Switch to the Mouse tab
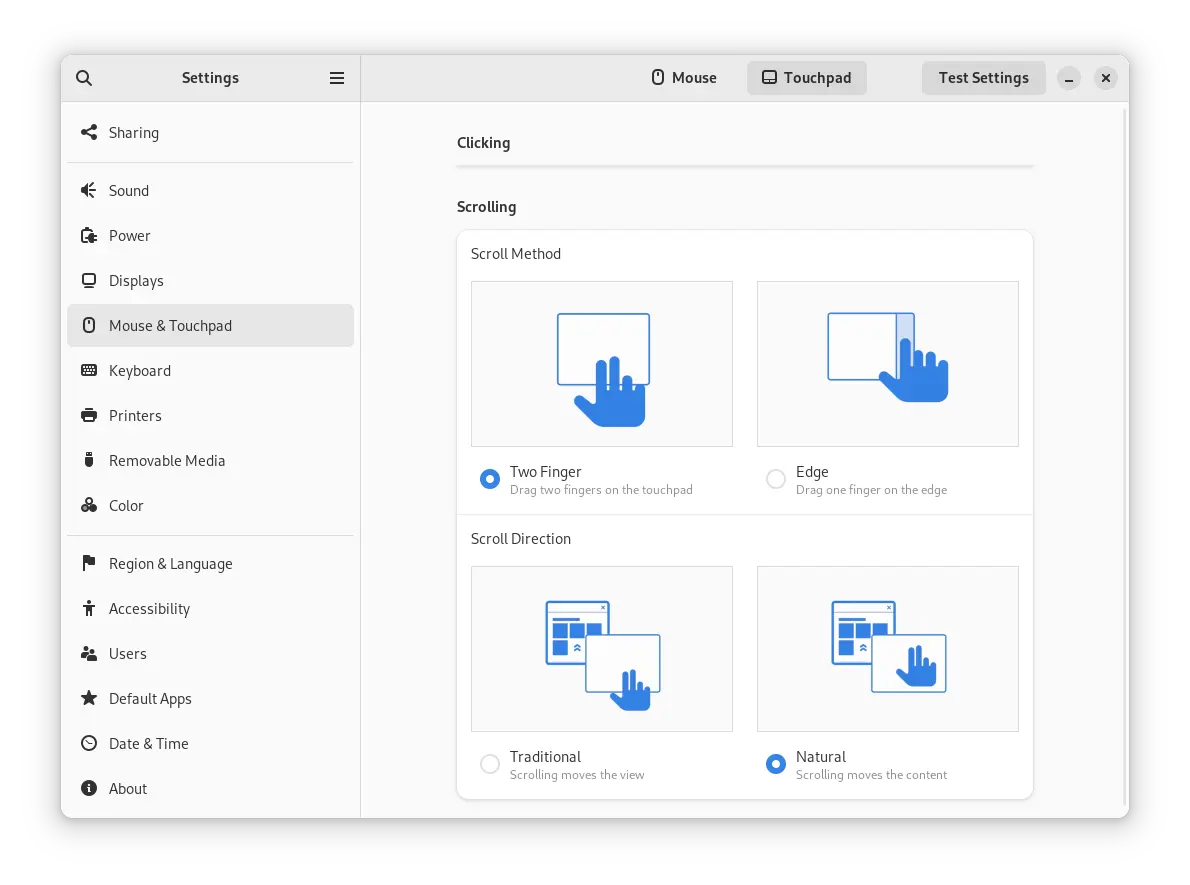The width and height of the screenshot is (1190, 885). pos(684,78)
